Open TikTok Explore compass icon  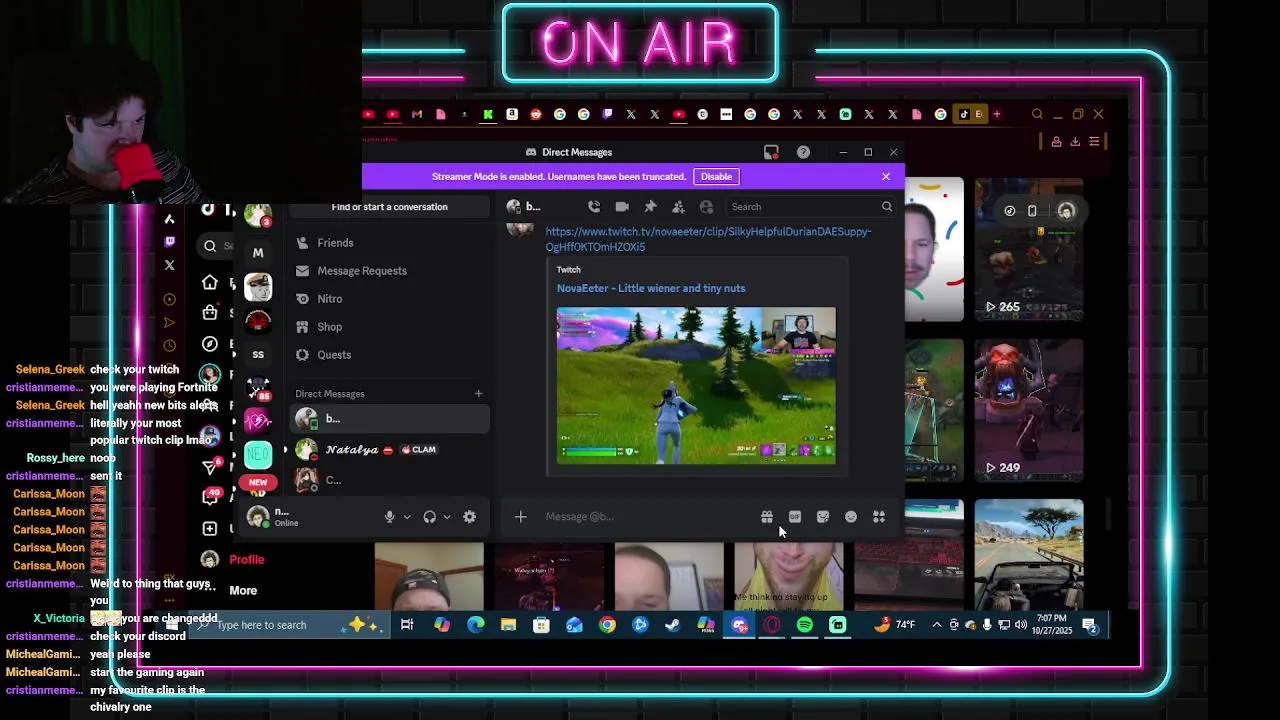[x=209, y=344]
